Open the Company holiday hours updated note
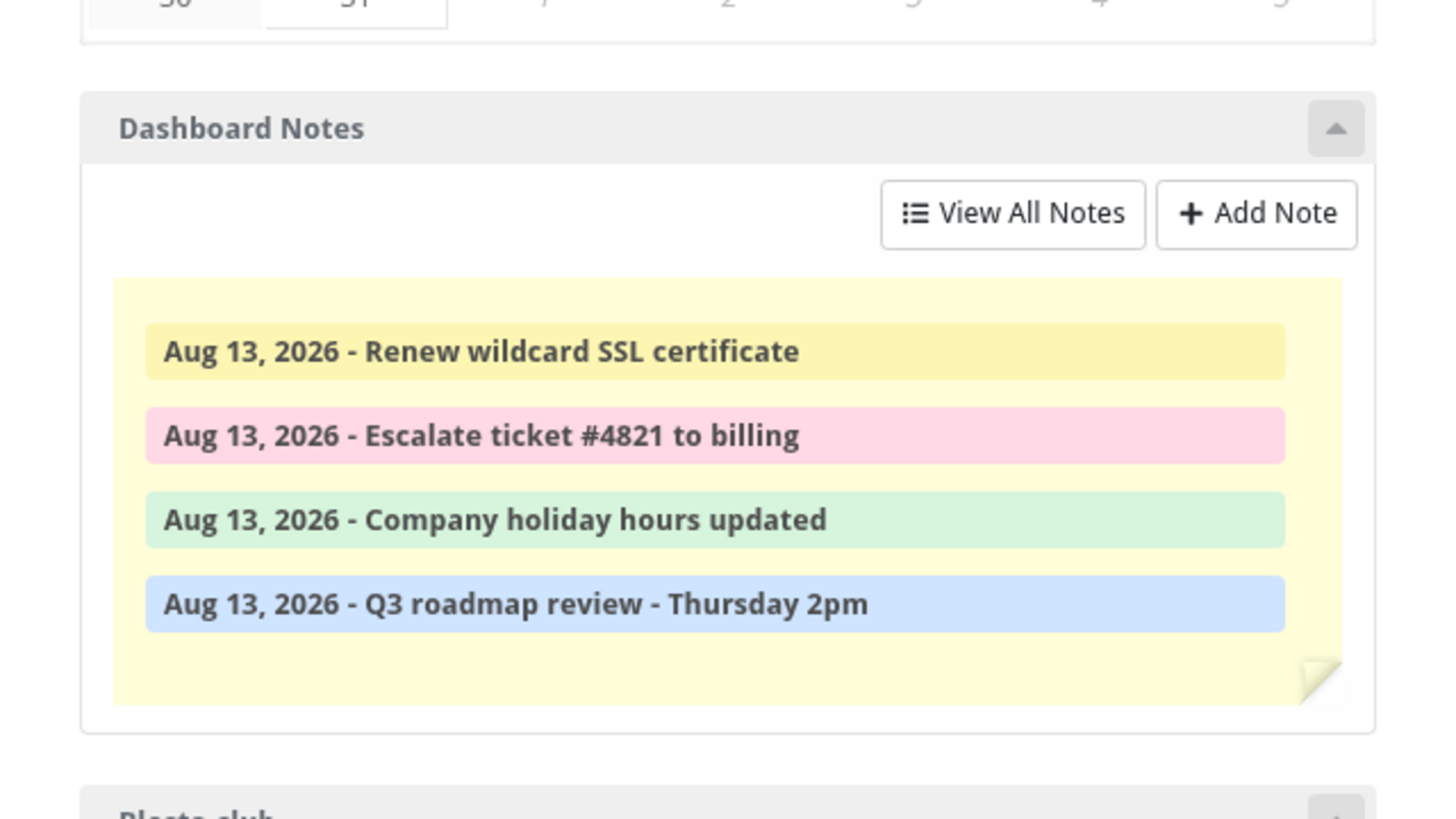The height and width of the screenshot is (819, 1456). tap(715, 520)
